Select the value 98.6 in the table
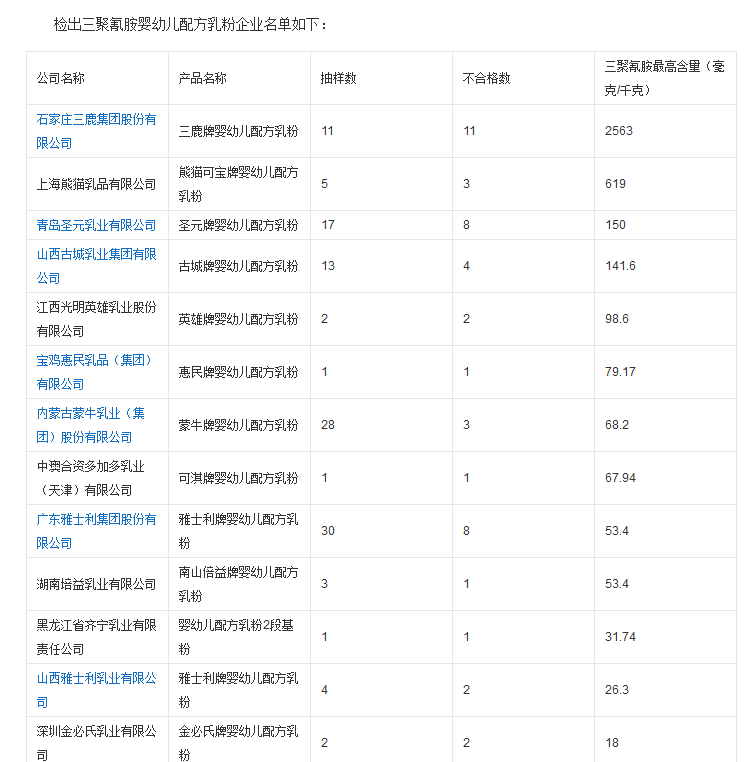 coord(617,318)
